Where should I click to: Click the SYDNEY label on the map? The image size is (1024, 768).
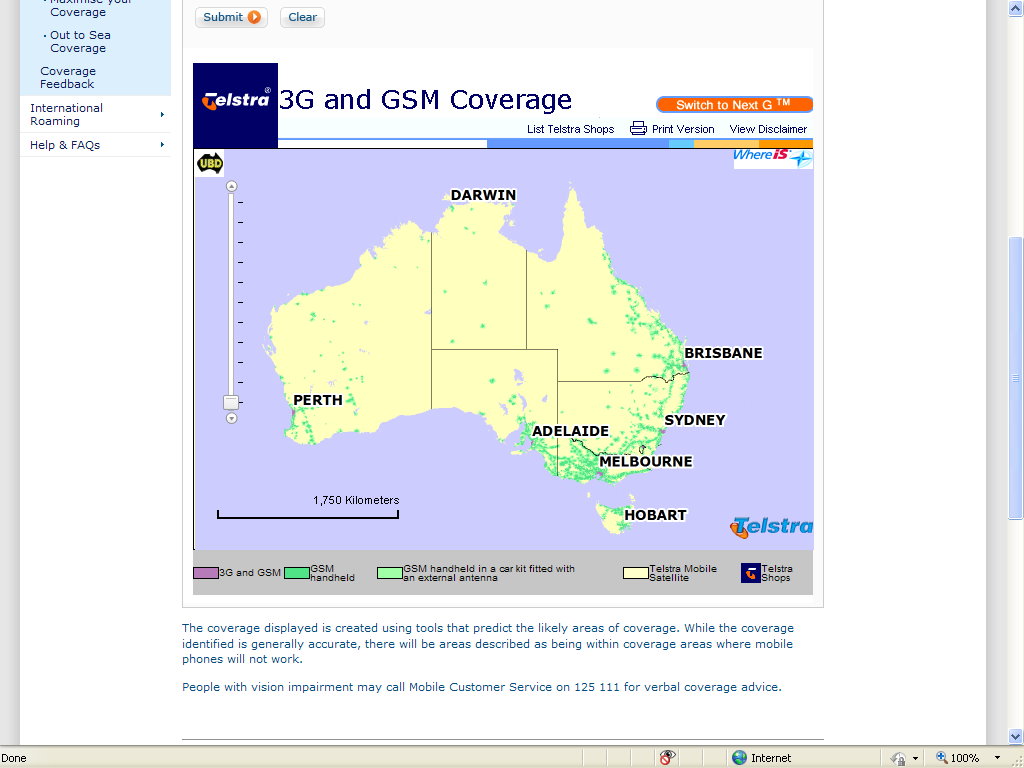point(695,420)
